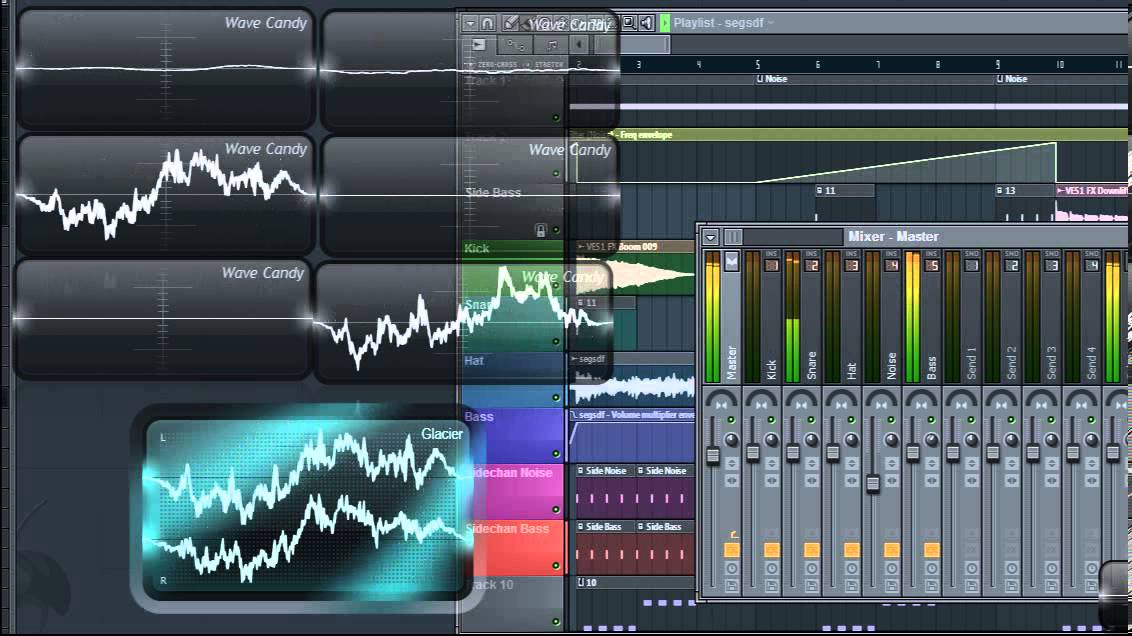Select insert slot 4 badge on Noise
Image resolution: width=1132 pixels, height=636 pixels.
click(x=892, y=265)
